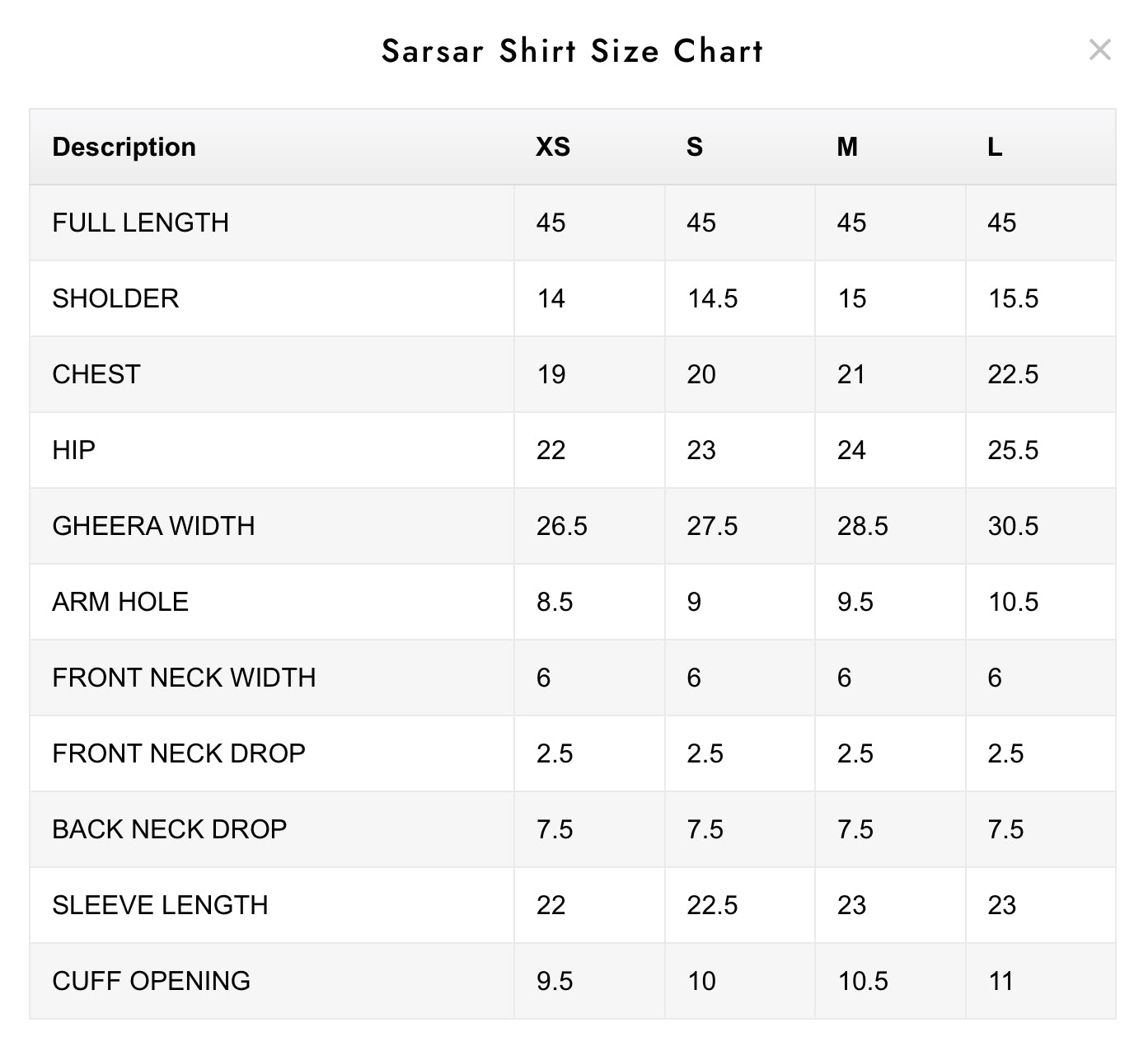Click the FRONT NECK WIDTH label
1148x1051 pixels.
click(x=184, y=678)
